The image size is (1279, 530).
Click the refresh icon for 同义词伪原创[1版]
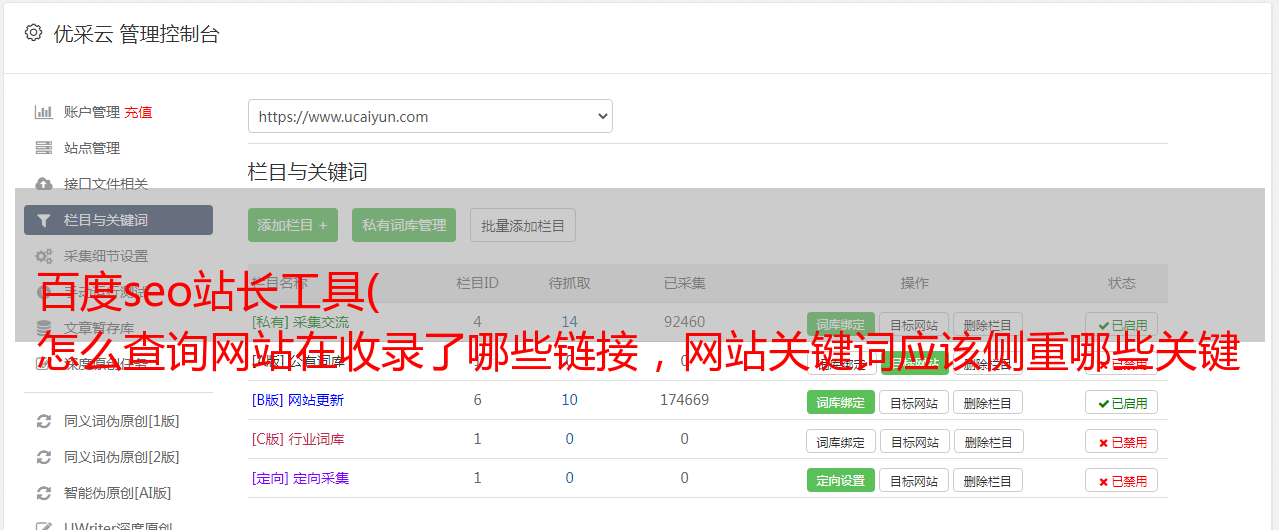point(43,421)
